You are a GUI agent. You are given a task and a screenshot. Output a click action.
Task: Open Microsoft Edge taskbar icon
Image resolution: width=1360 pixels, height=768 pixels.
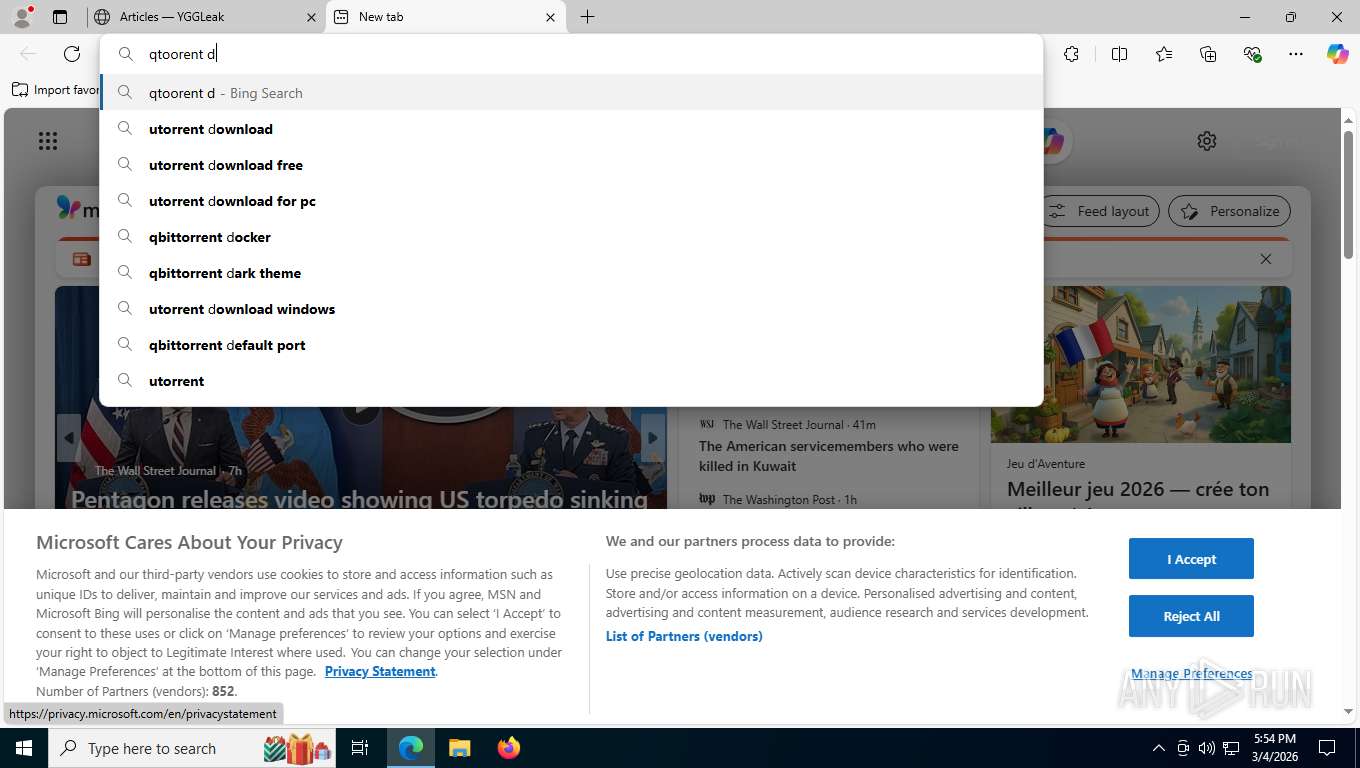411,748
